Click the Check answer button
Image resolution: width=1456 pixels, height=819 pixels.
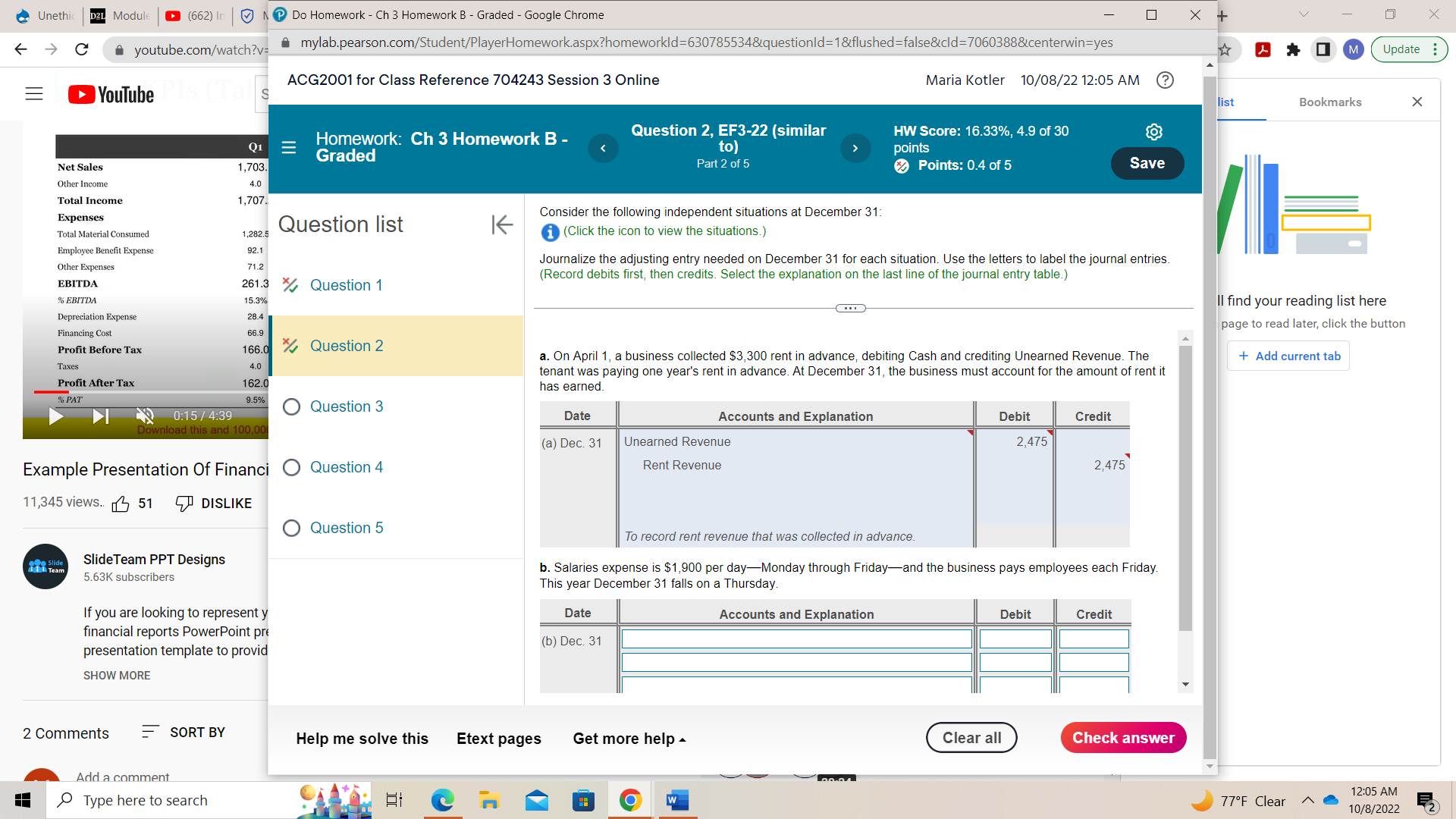1123,737
